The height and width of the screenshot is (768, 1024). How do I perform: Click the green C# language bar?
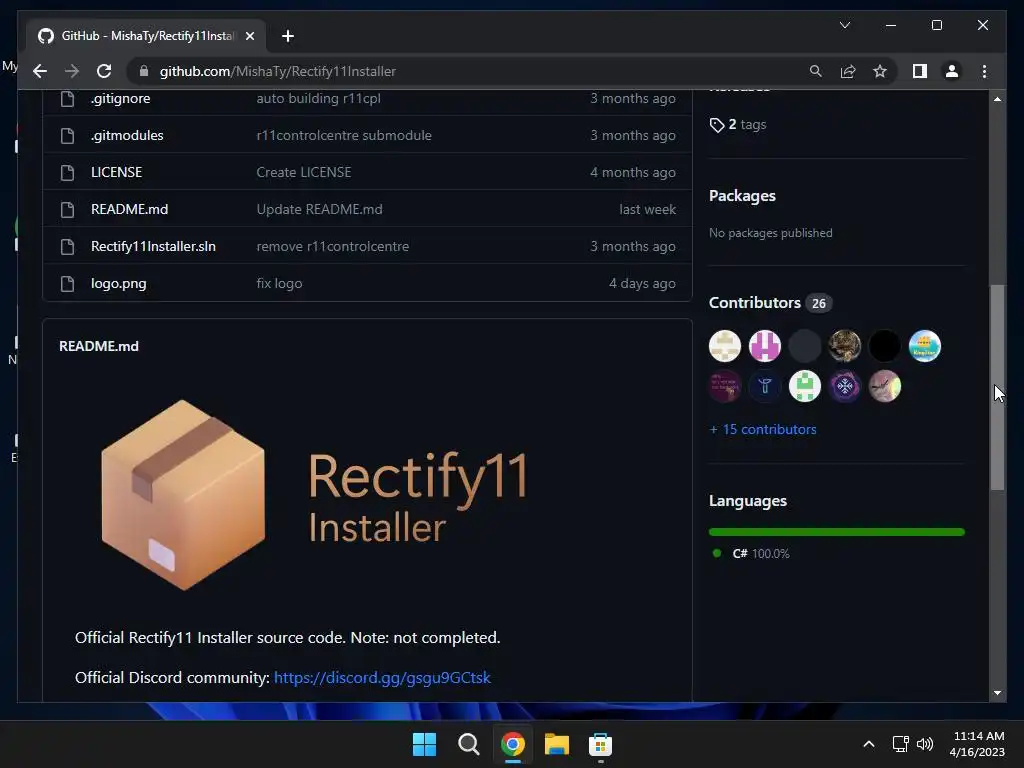click(837, 532)
